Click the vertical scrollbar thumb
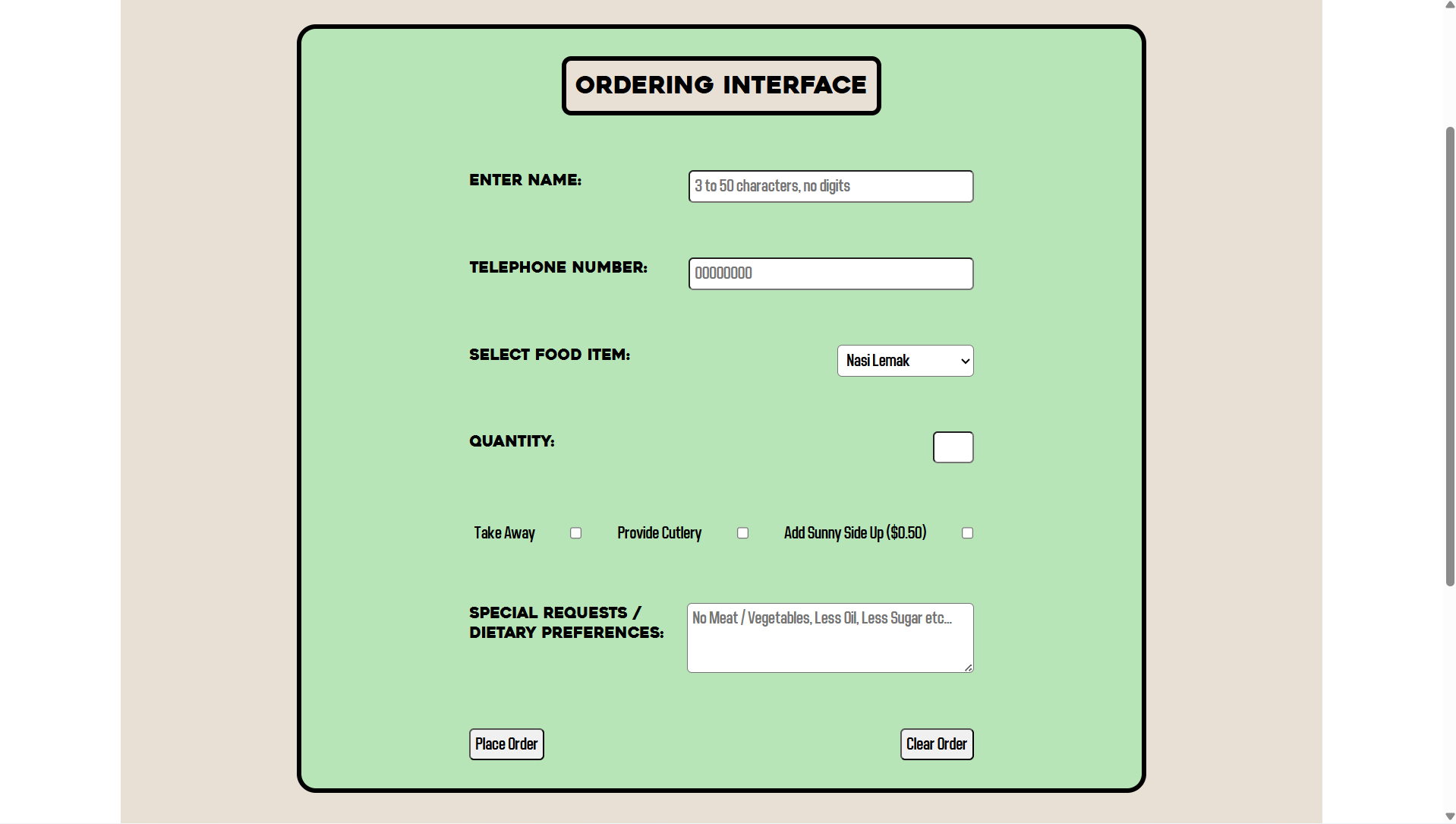This screenshot has height=824, width=1456. coord(1449,357)
